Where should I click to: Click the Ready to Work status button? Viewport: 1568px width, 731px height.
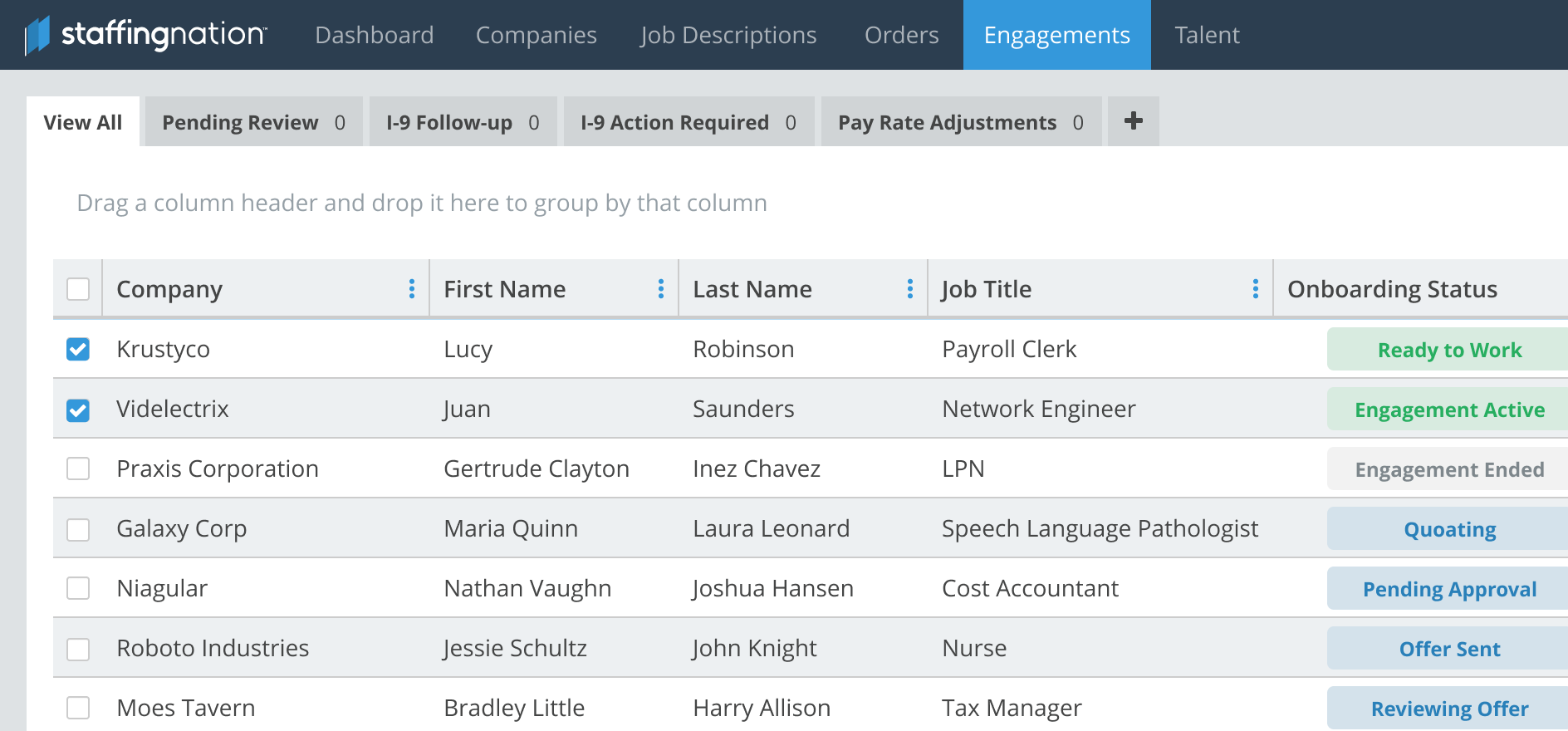pyautogui.click(x=1448, y=350)
